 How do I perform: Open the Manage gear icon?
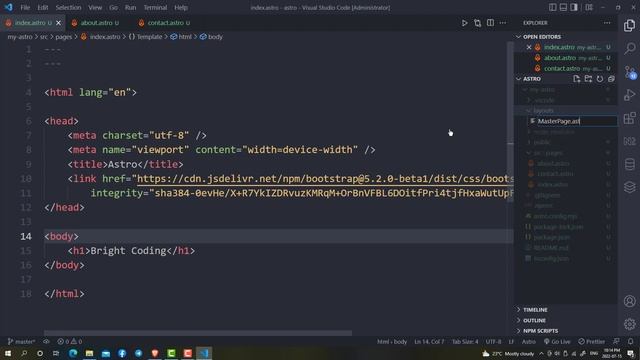click(629, 324)
